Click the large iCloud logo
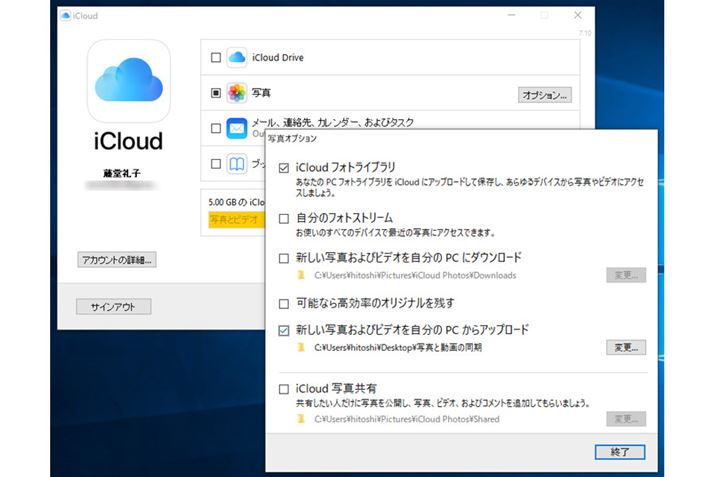Screen dimensions: 715x477 pyautogui.click(x=129, y=81)
